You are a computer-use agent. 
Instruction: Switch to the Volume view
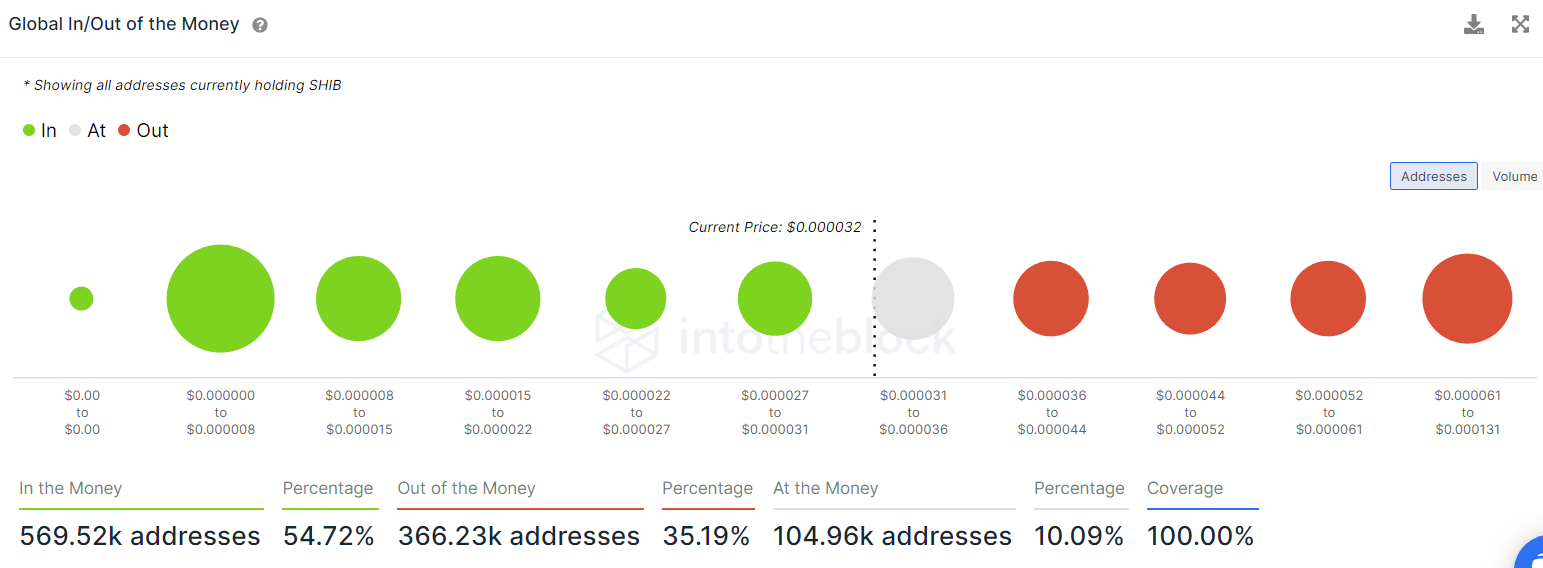tap(1514, 176)
